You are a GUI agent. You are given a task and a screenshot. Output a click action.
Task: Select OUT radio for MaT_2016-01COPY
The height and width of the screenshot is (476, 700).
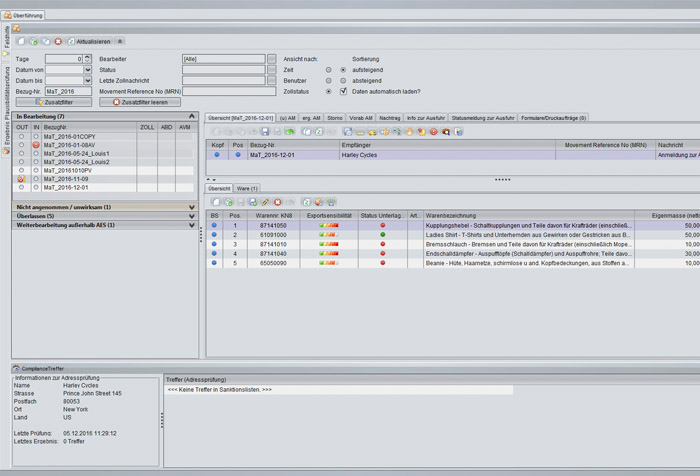(x=21, y=137)
